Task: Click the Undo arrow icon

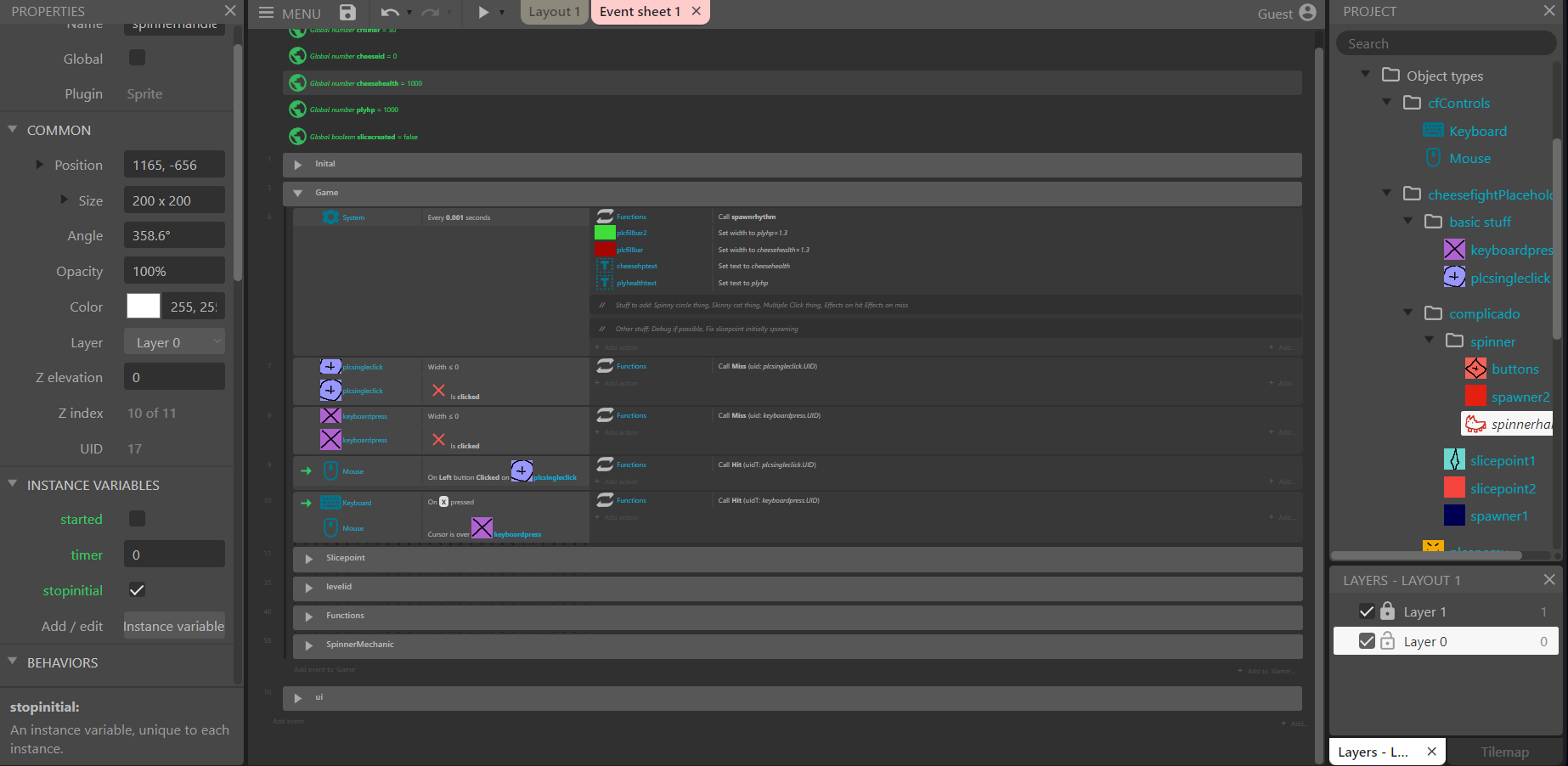Action: click(x=390, y=12)
